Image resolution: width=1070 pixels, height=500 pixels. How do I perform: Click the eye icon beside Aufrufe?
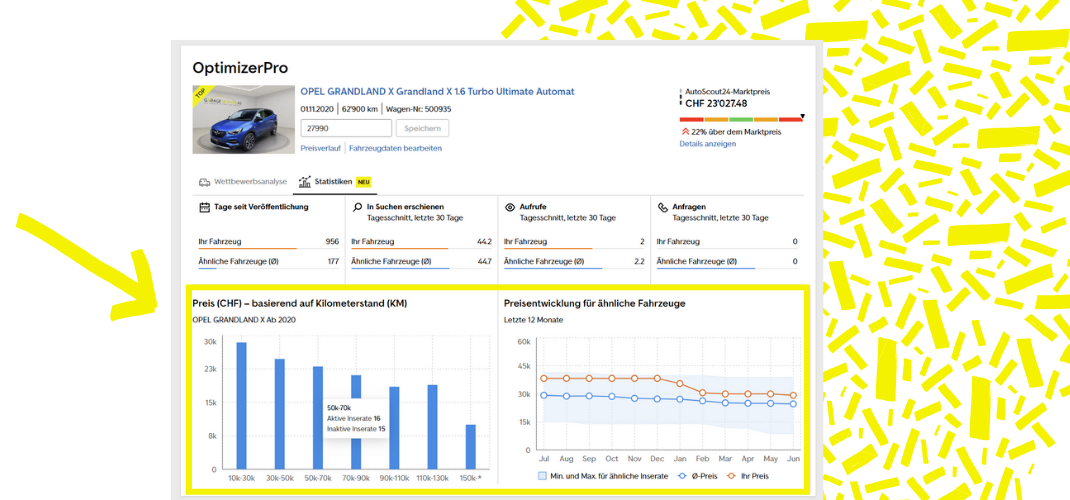pos(510,207)
